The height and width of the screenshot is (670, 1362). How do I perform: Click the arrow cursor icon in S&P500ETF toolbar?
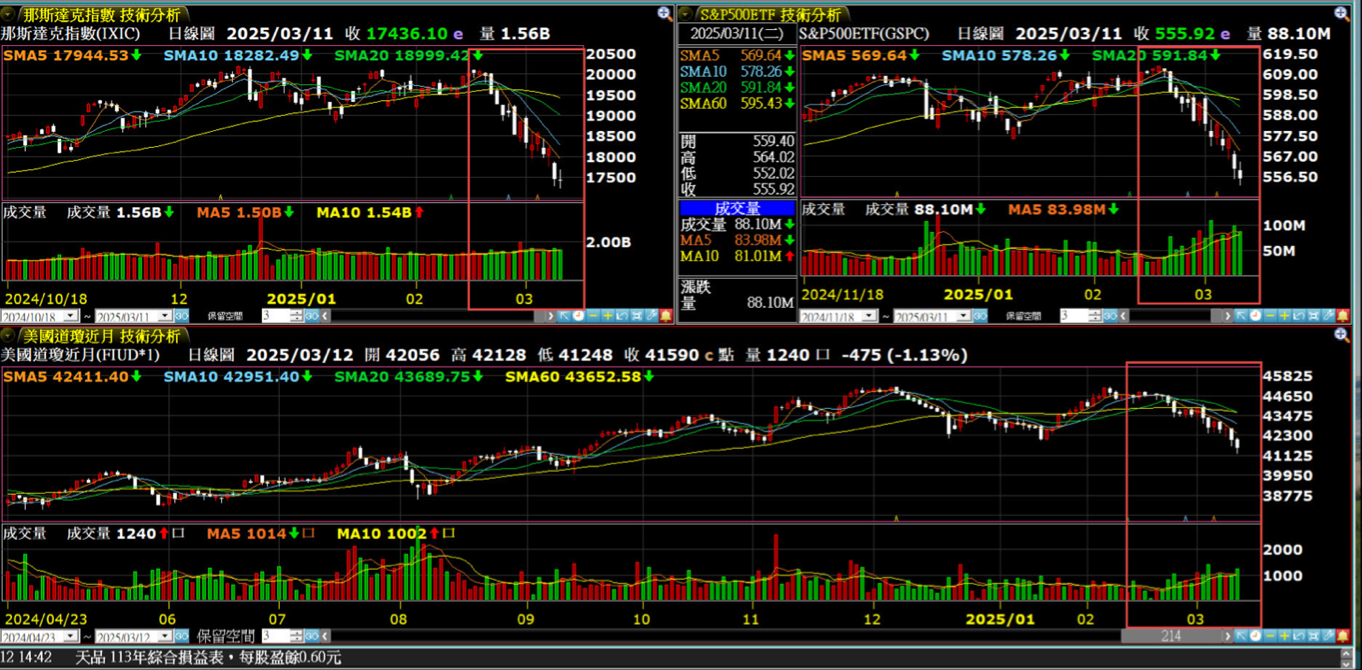(1241, 316)
